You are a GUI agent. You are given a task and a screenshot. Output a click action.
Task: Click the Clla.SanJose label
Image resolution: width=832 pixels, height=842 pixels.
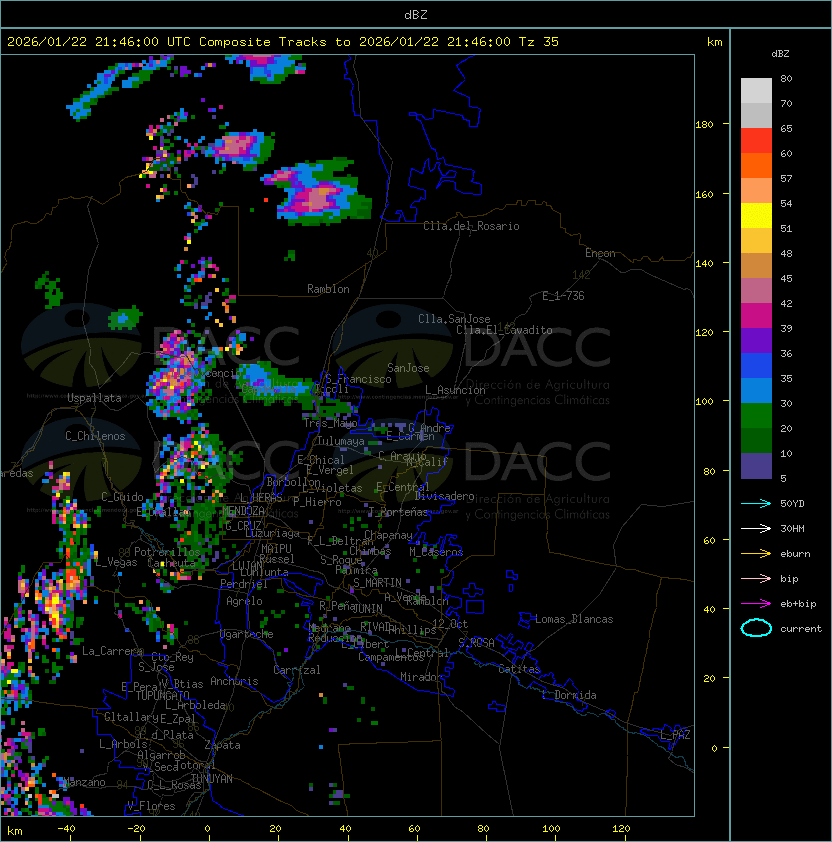[x=454, y=319]
